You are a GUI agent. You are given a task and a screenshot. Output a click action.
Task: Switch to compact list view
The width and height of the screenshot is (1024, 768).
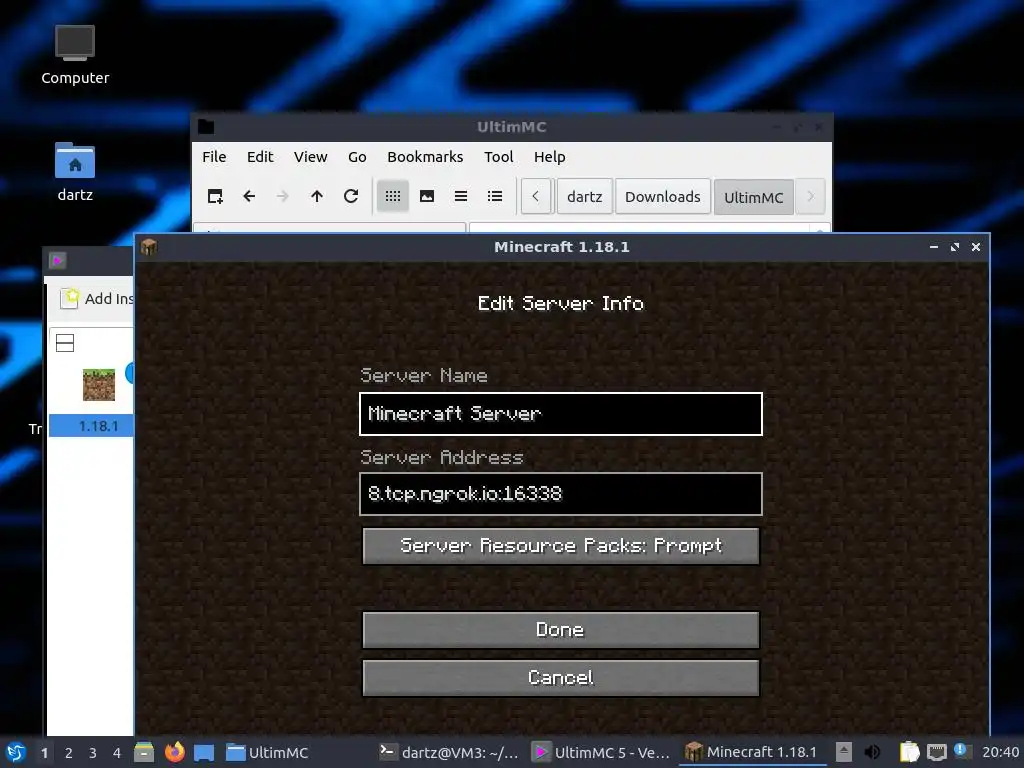(460, 196)
